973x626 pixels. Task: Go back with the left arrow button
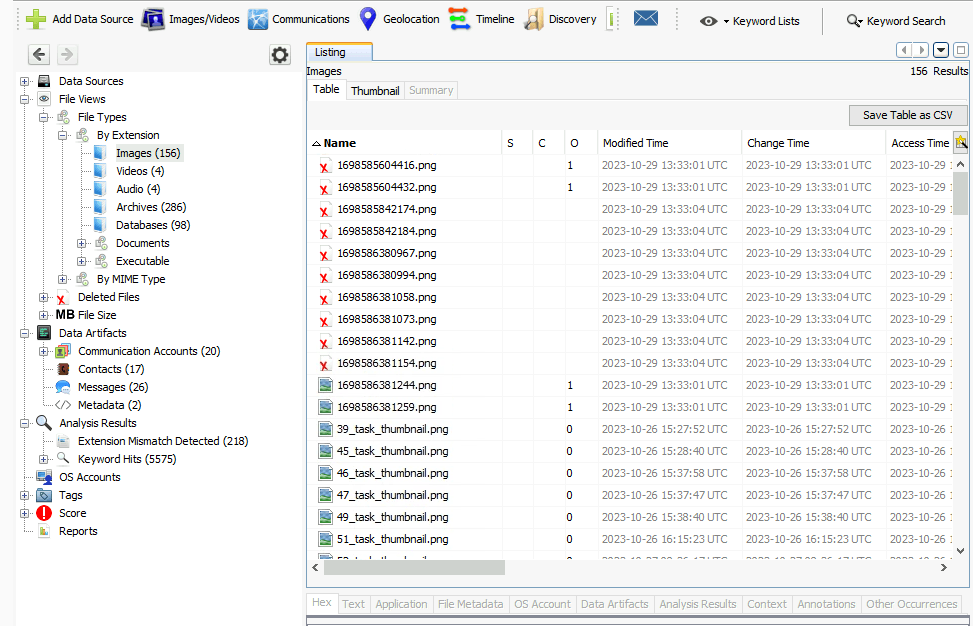click(39, 55)
